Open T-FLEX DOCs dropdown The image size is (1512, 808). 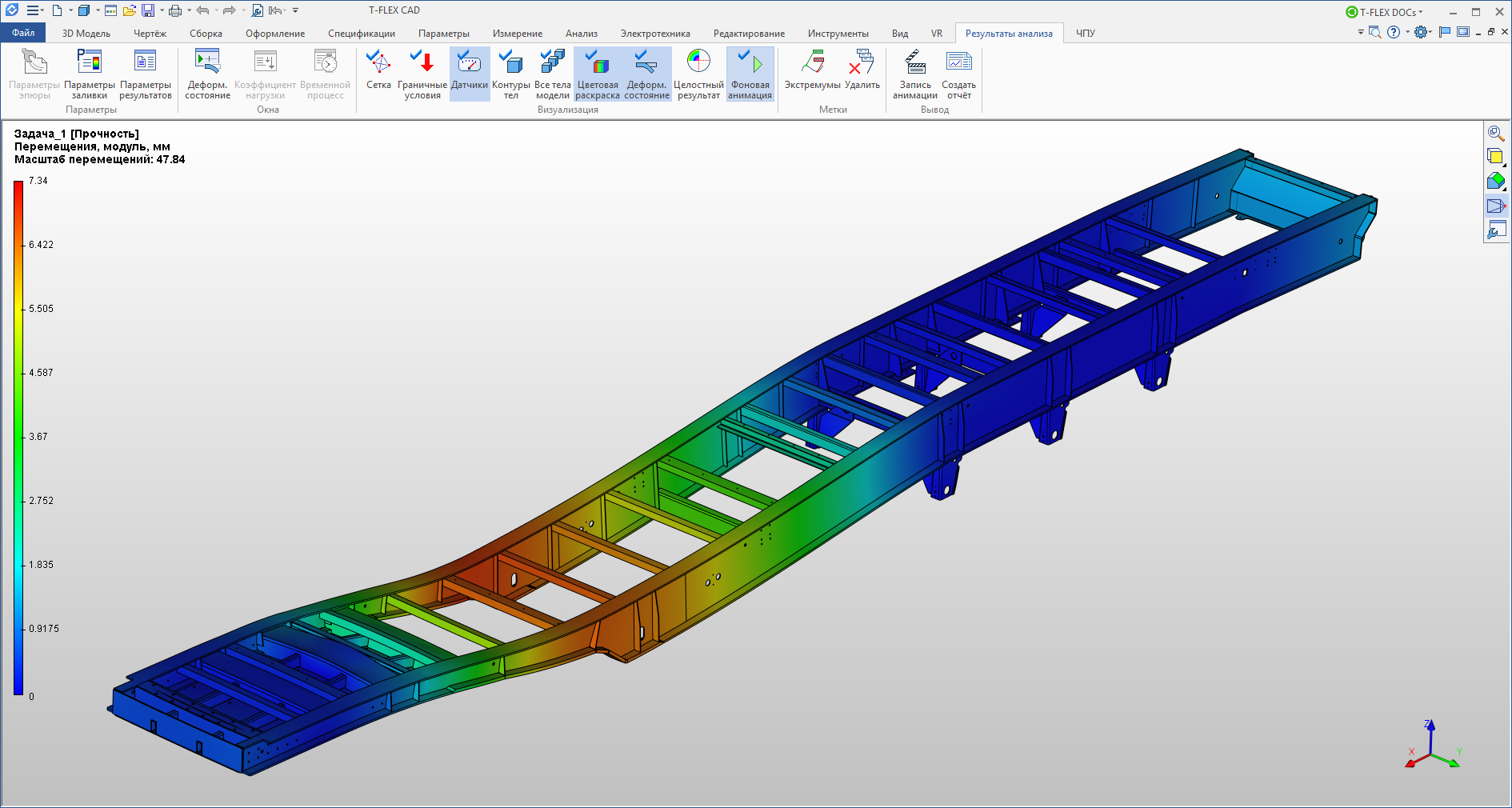pyautogui.click(x=1385, y=12)
